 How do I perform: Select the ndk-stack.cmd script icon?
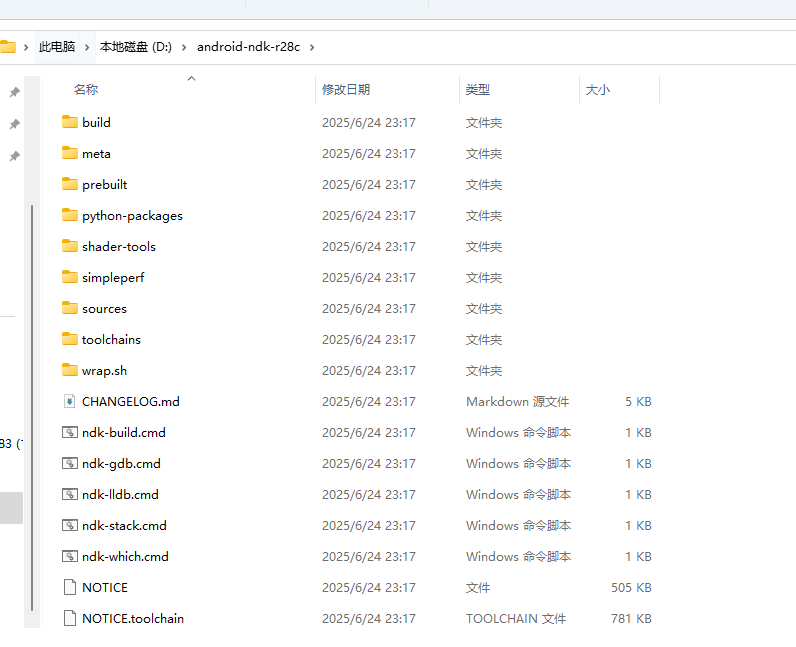pyautogui.click(x=70, y=525)
